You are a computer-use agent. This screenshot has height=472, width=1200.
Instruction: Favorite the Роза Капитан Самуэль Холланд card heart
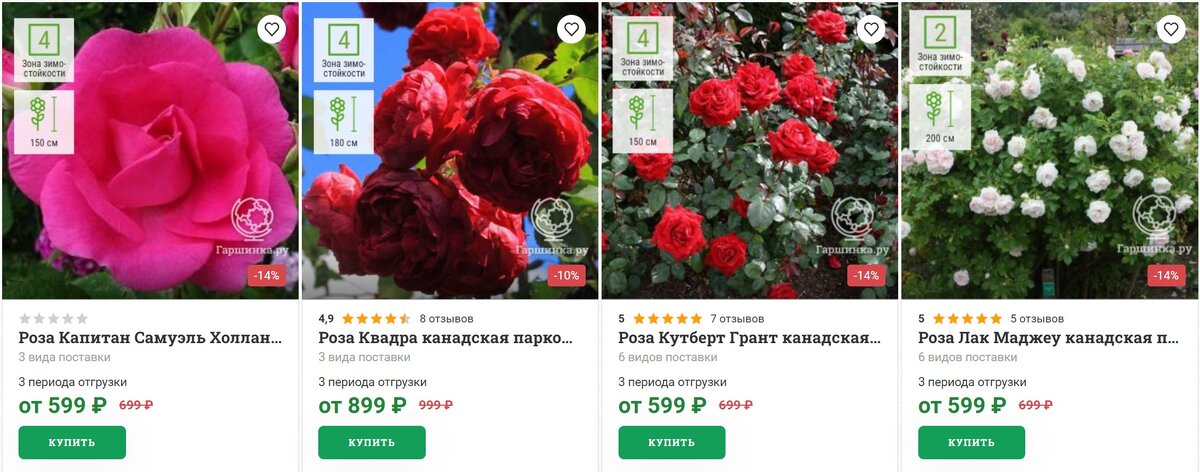click(271, 29)
